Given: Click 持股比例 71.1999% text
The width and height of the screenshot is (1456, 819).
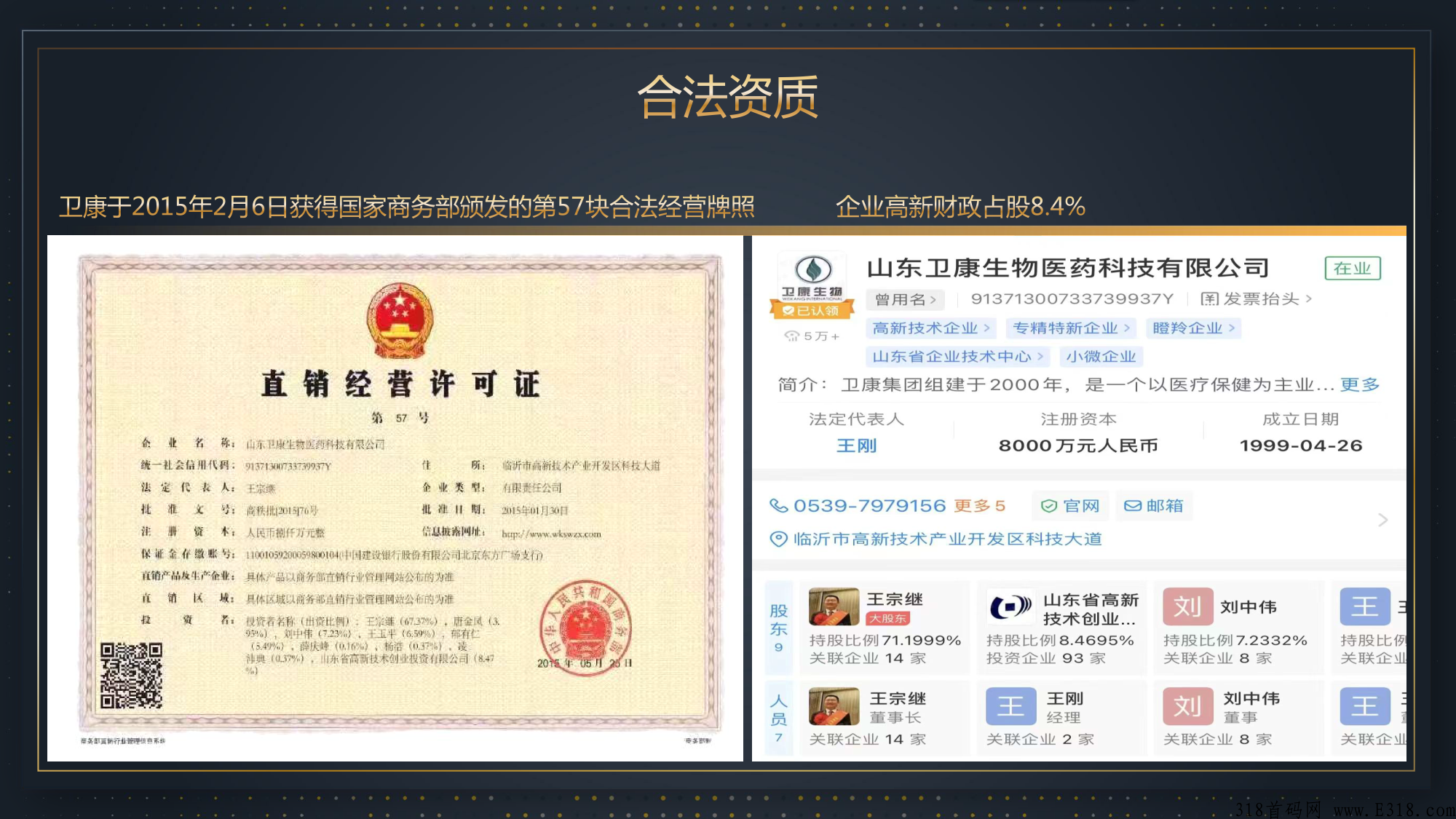Looking at the screenshot, I should (885, 640).
